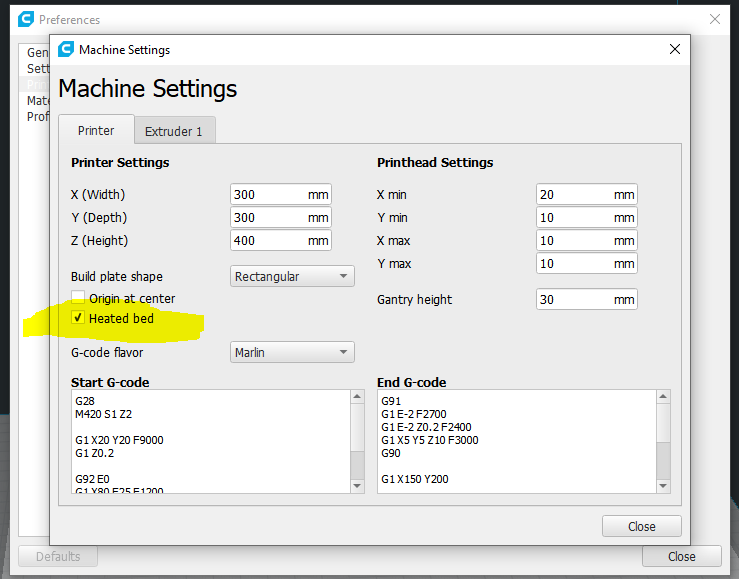Click the Defaults button in Preferences
This screenshot has width=739, height=579.
pos(58,556)
